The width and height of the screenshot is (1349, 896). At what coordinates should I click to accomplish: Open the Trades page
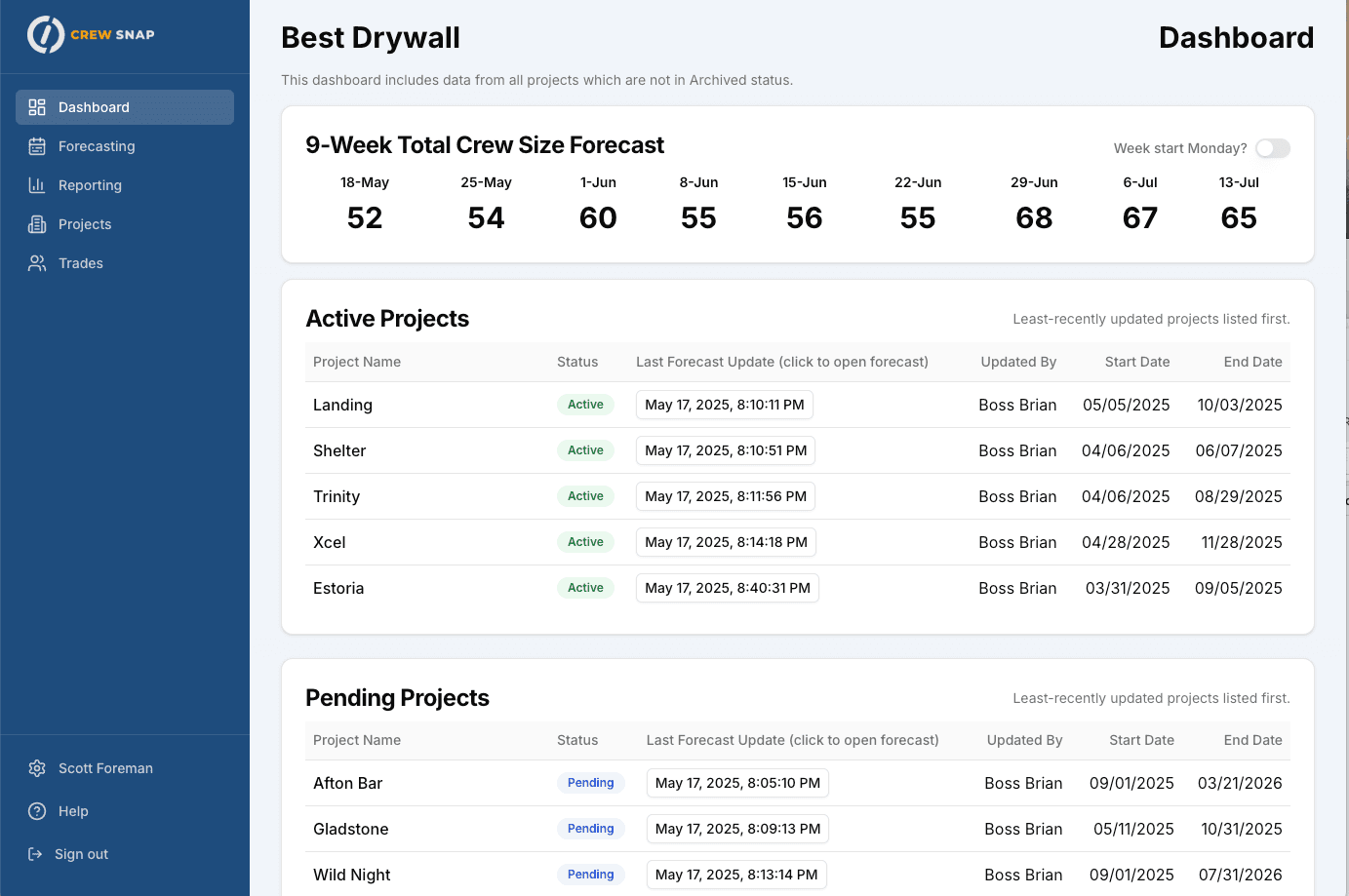[125, 263]
